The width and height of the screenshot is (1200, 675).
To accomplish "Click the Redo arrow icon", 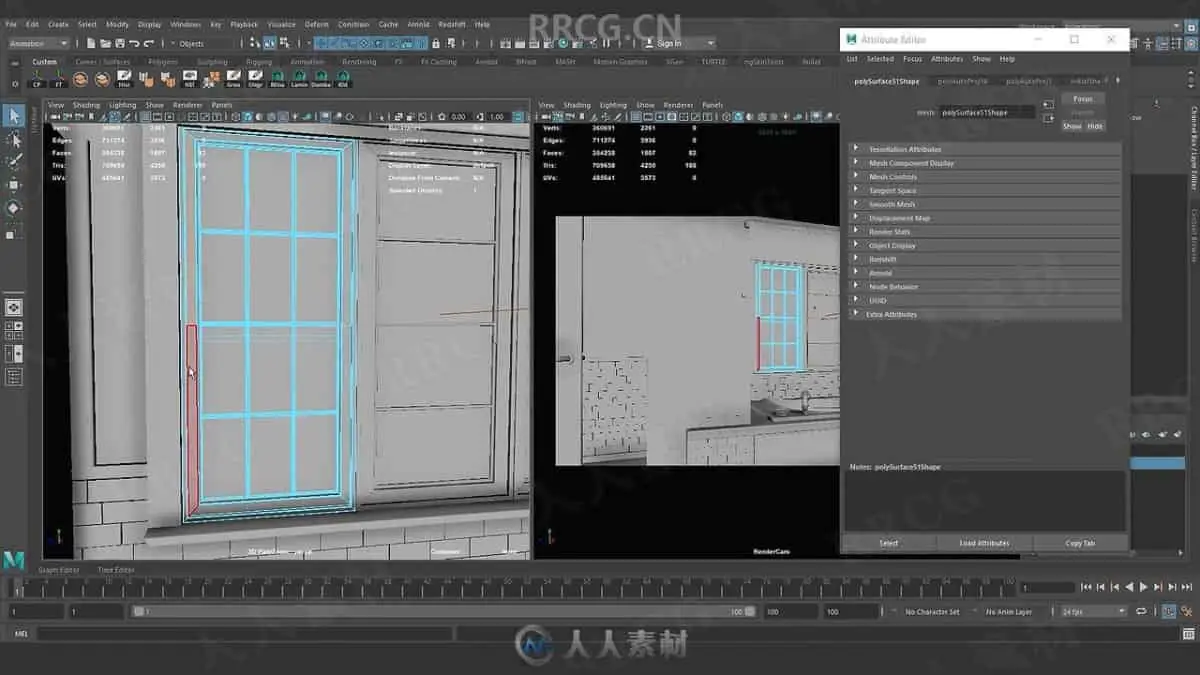I will [x=148, y=43].
